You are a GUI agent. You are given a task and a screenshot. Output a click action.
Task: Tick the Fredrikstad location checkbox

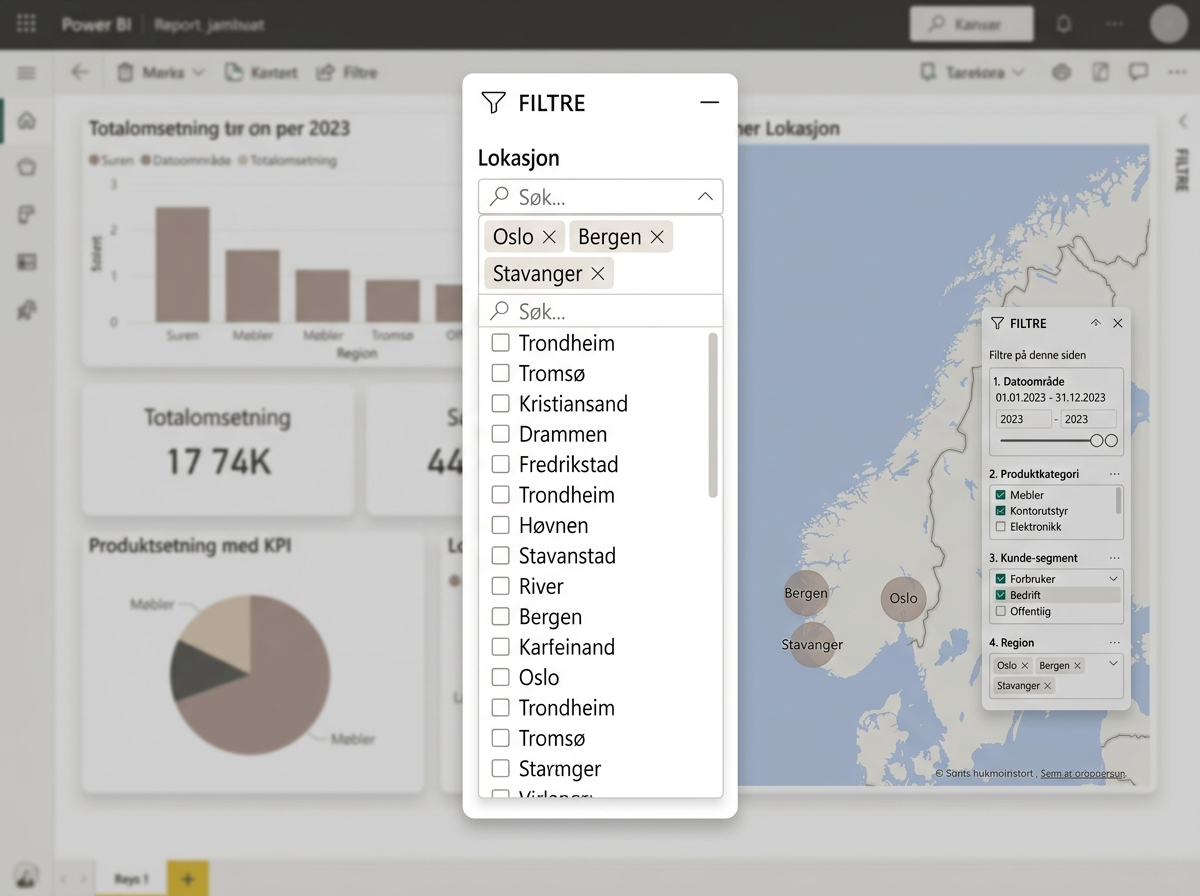pos(500,464)
